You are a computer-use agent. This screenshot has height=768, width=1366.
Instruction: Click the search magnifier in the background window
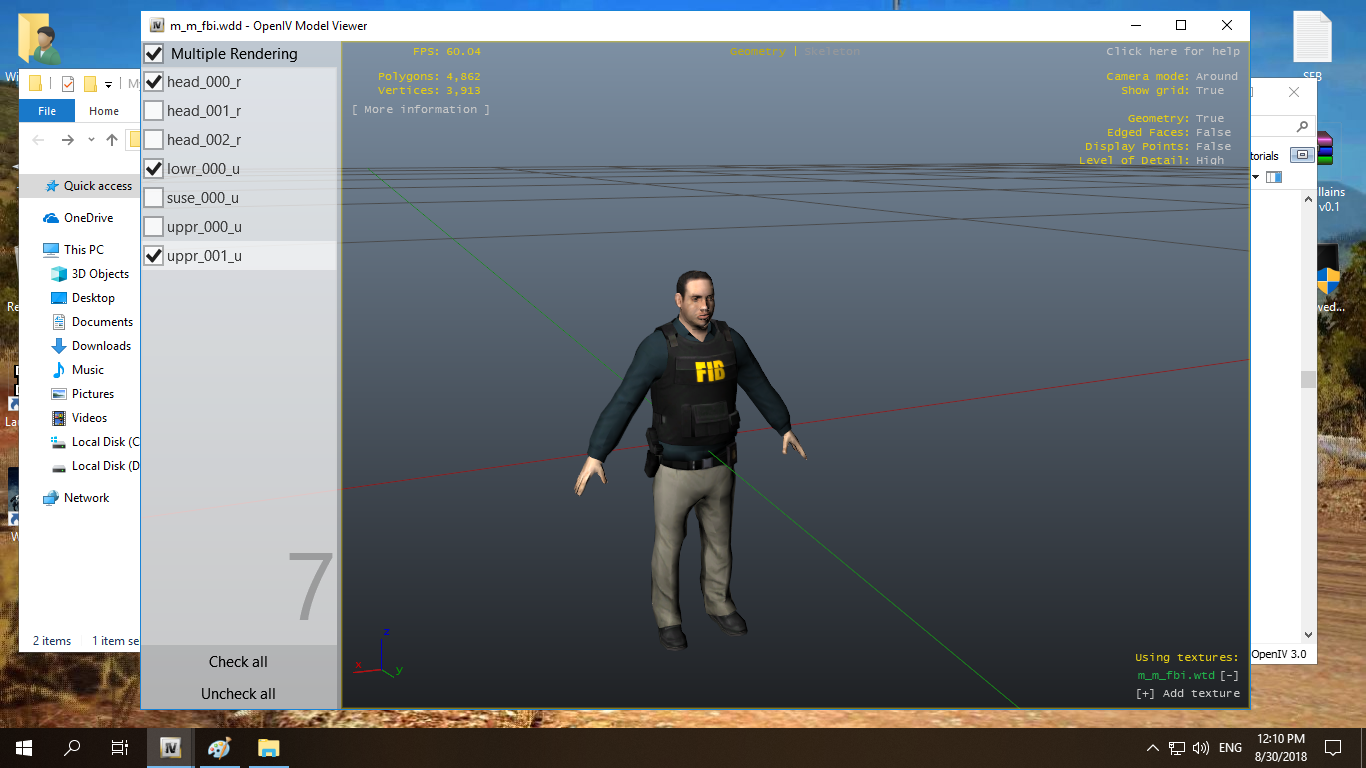1302,127
